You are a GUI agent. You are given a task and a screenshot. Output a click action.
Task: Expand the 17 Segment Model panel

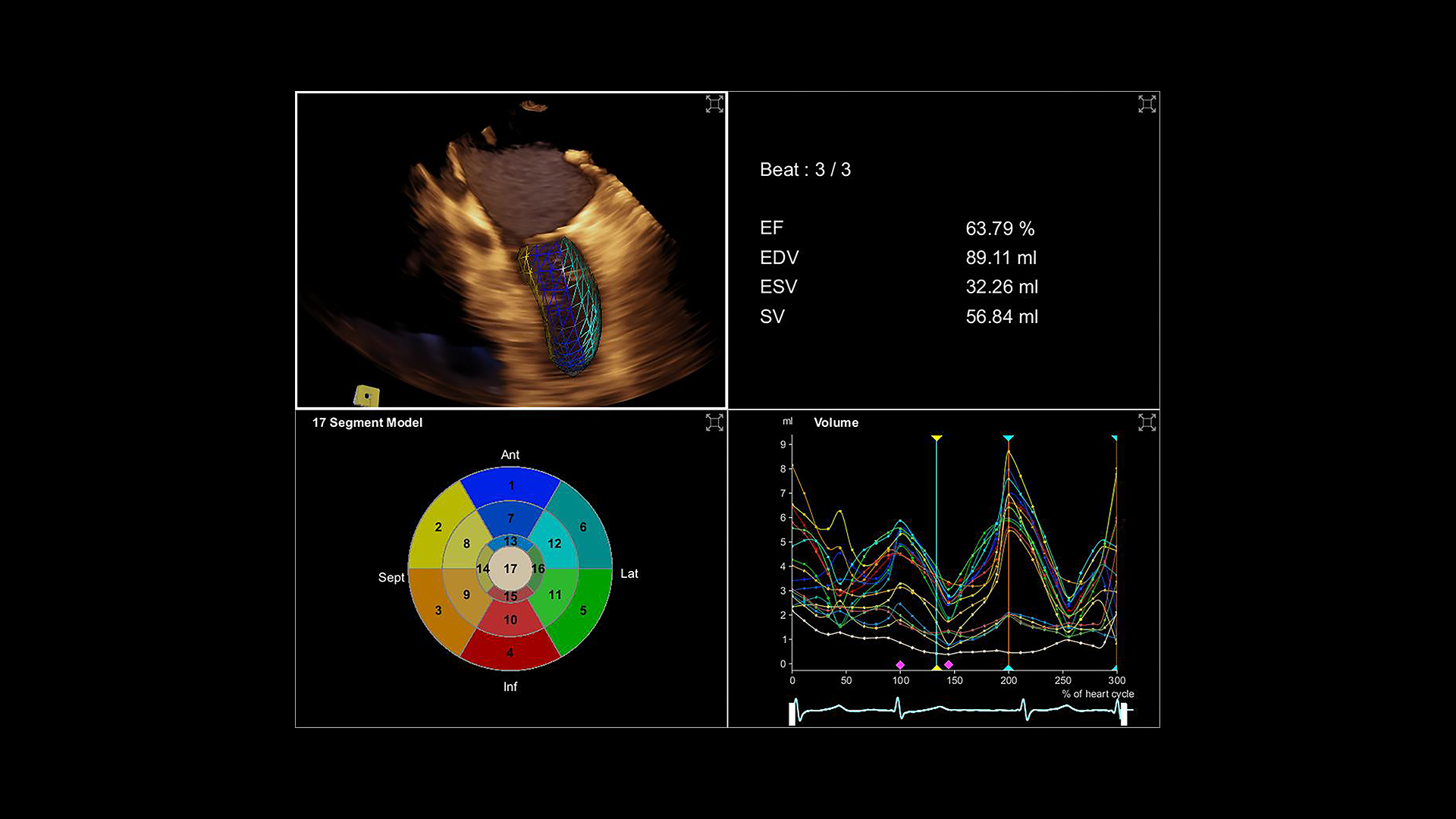point(714,422)
